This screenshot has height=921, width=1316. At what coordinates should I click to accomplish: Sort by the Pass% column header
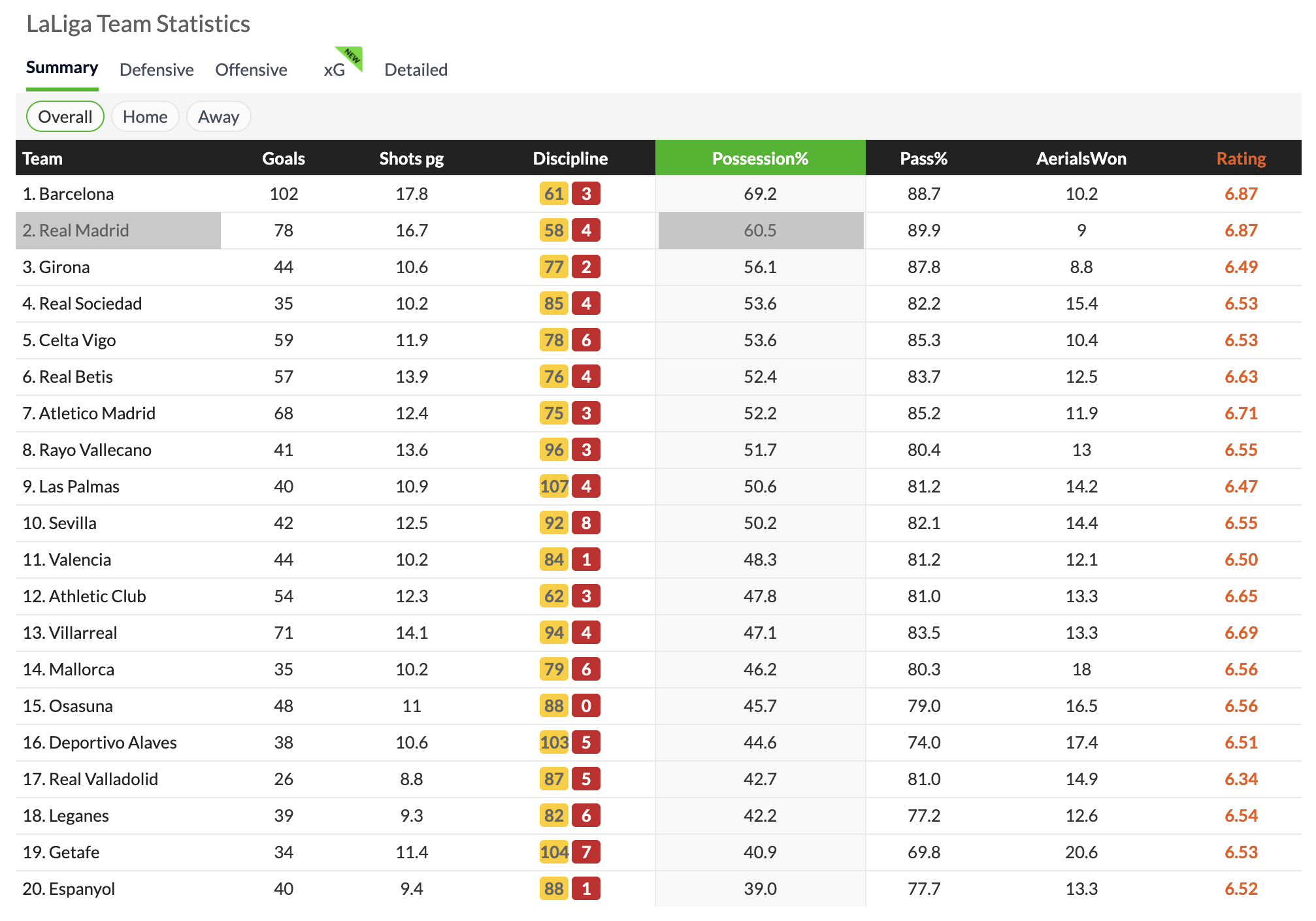tap(924, 159)
